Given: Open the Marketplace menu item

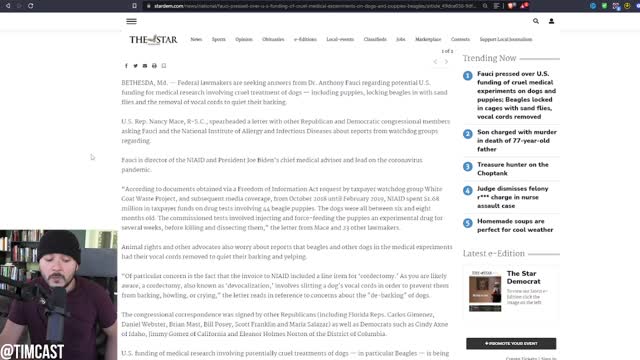Looking at the screenshot, I should [x=428, y=39].
